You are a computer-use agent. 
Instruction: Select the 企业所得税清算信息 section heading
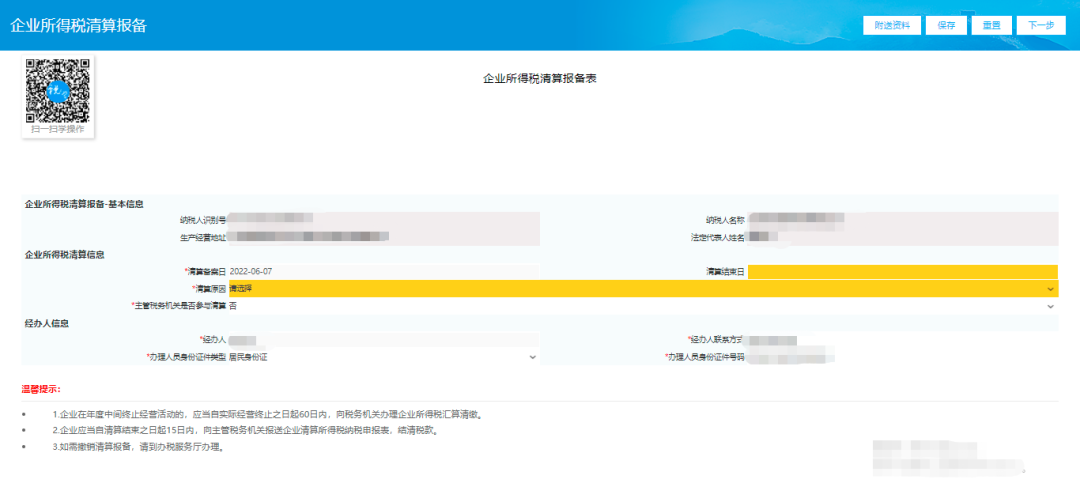coord(65,254)
